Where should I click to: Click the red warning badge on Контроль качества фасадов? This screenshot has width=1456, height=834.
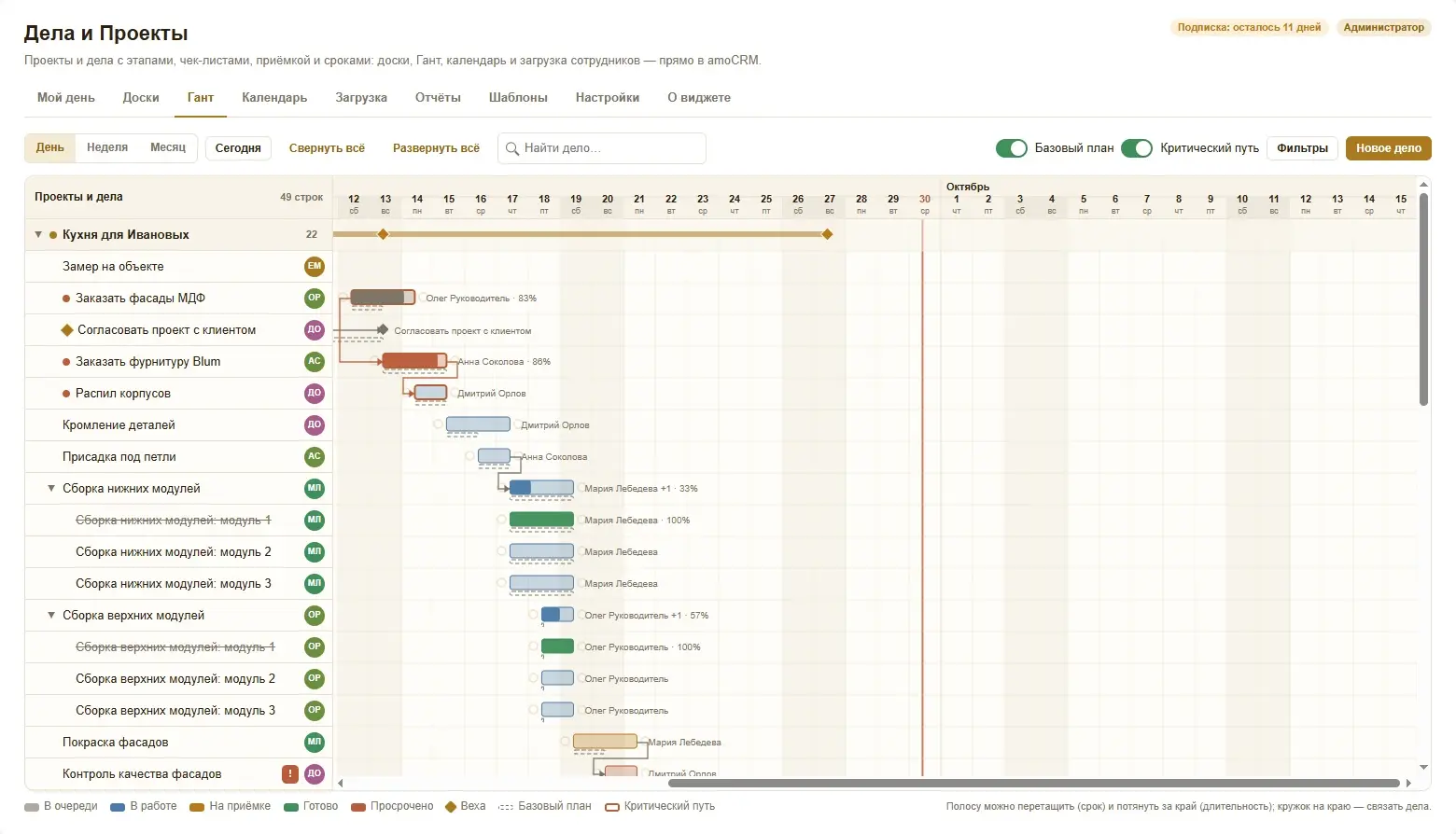[290, 774]
